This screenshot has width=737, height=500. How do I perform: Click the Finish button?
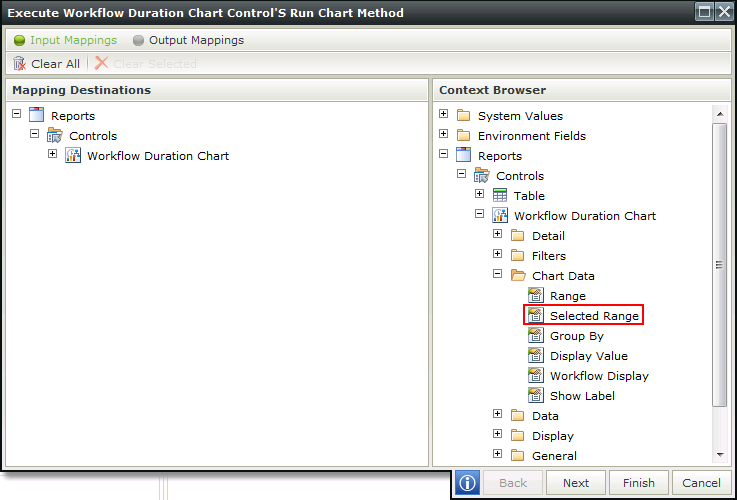coord(639,483)
